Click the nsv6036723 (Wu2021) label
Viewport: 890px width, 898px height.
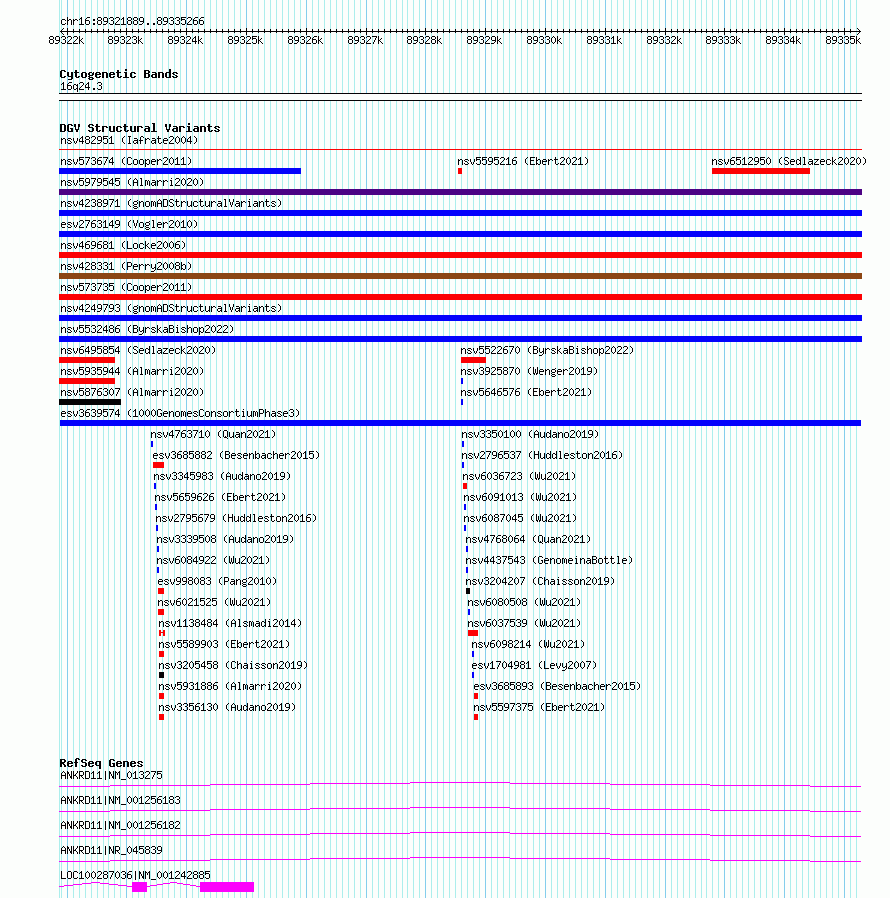519,476
